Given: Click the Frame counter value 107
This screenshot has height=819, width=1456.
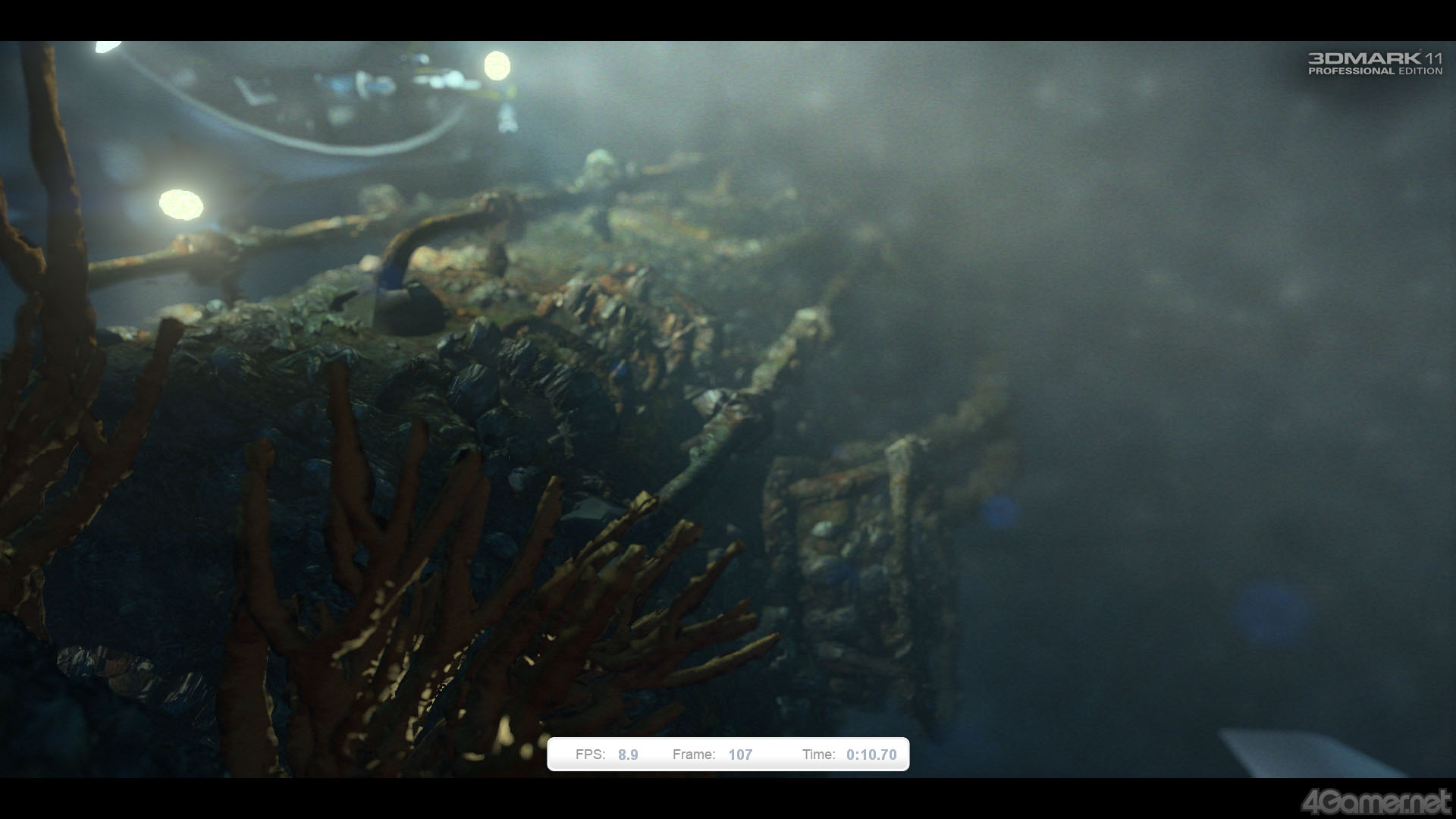Looking at the screenshot, I should [x=740, y=755].
